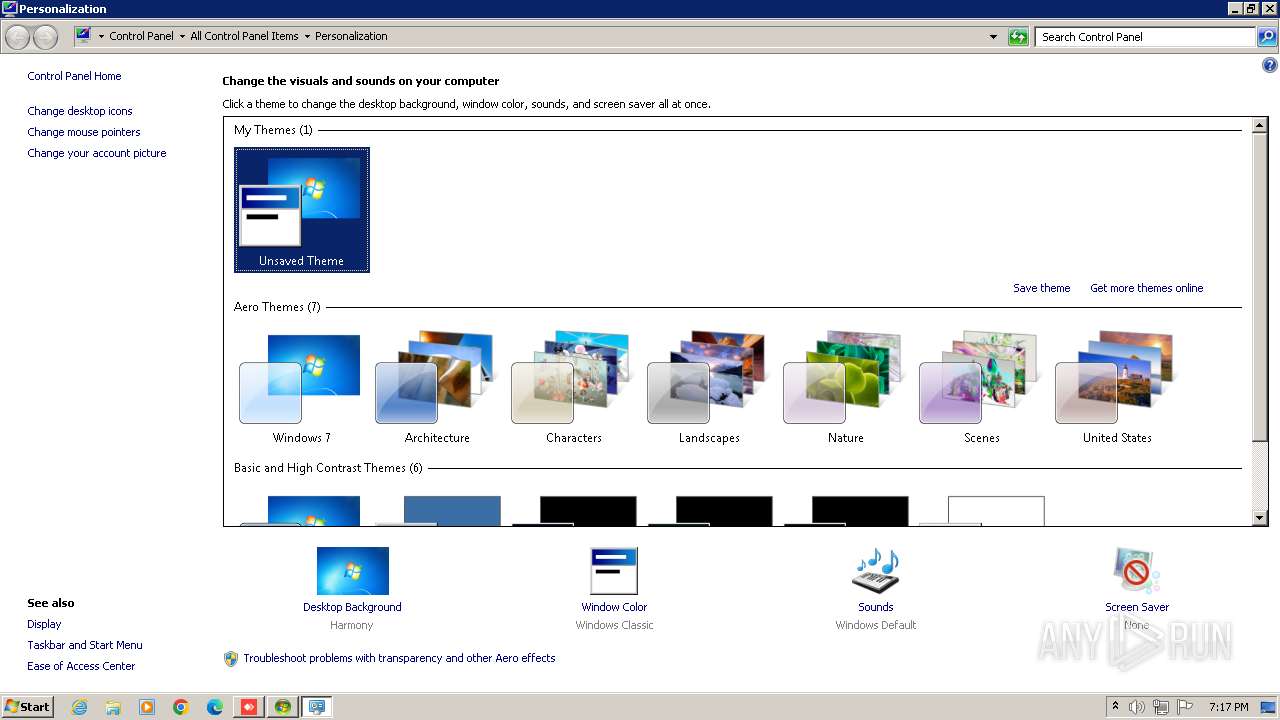Troubleshoot transparency and Aero effects link

coord(399,658)
